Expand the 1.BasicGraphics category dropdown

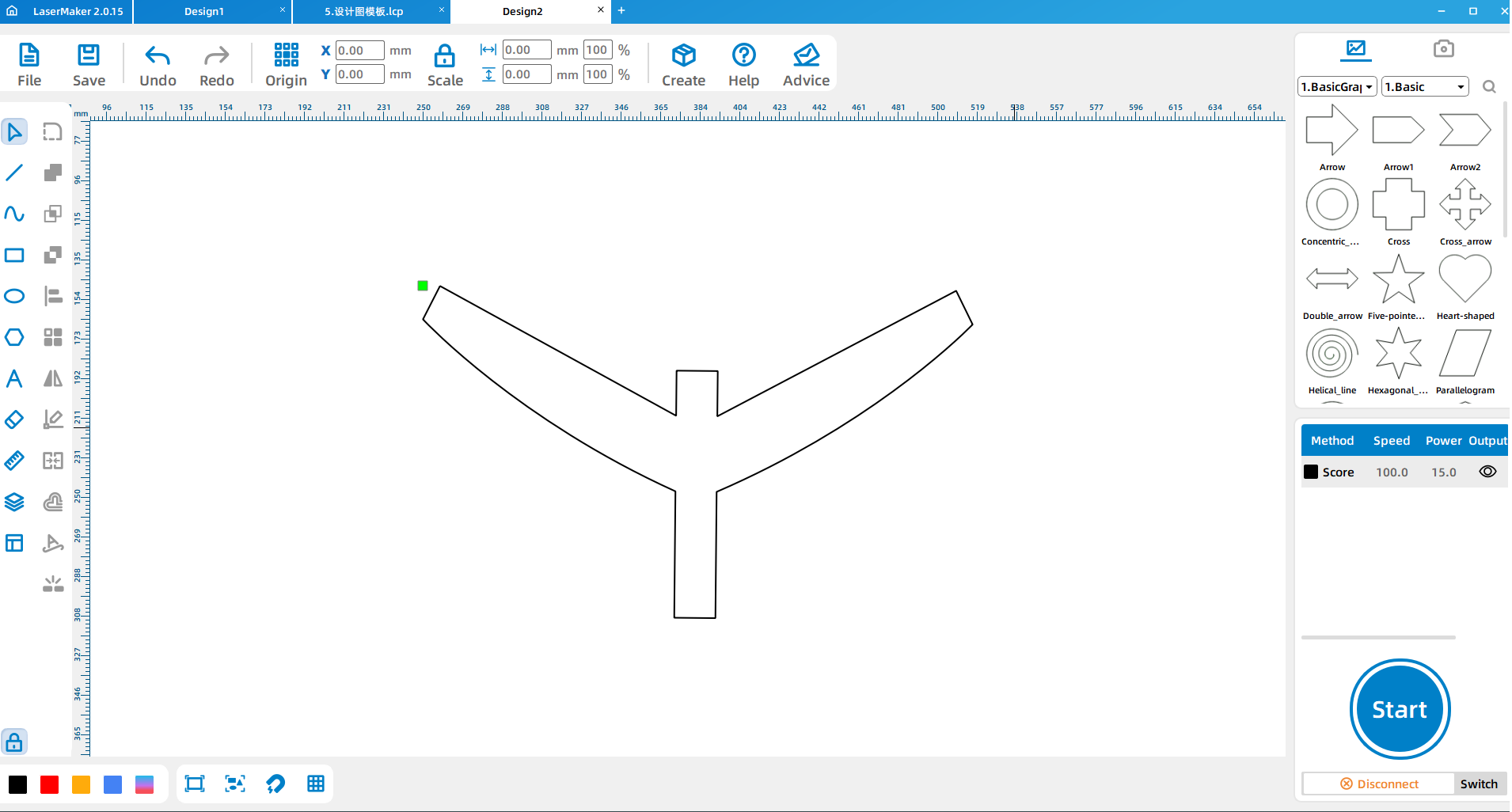(1337, 87)
